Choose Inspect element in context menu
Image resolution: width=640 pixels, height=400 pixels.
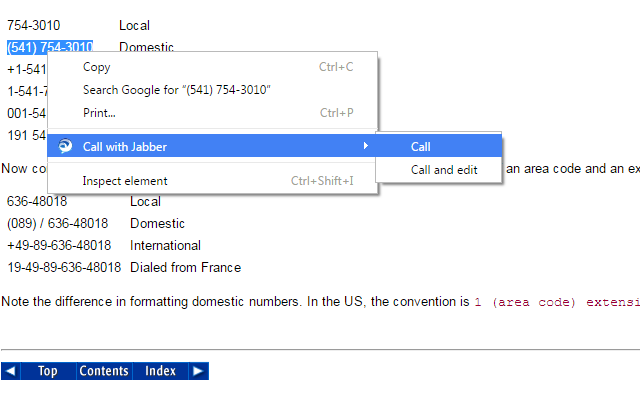click(x=125, y=181)
